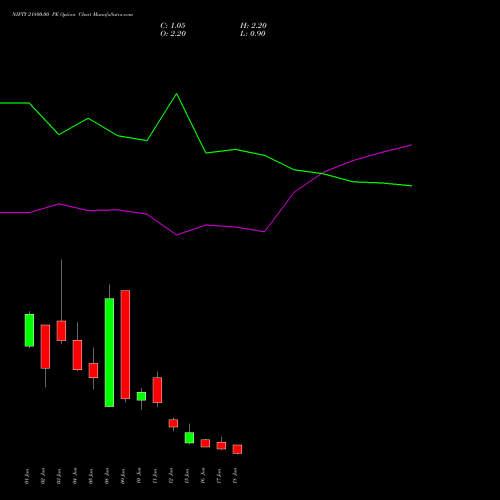Click the '03 Jan' date axis label
The width and height of the screenshot is (500, 500).
click(x=59, y=476)
